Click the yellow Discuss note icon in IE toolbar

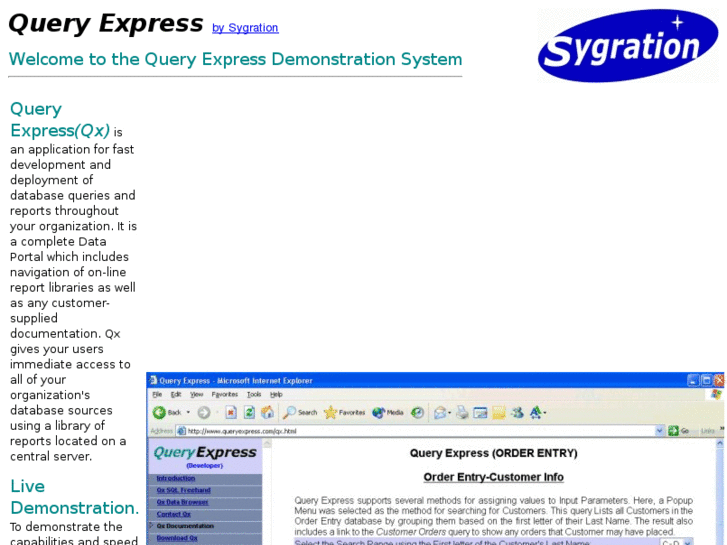click(499, 412)
